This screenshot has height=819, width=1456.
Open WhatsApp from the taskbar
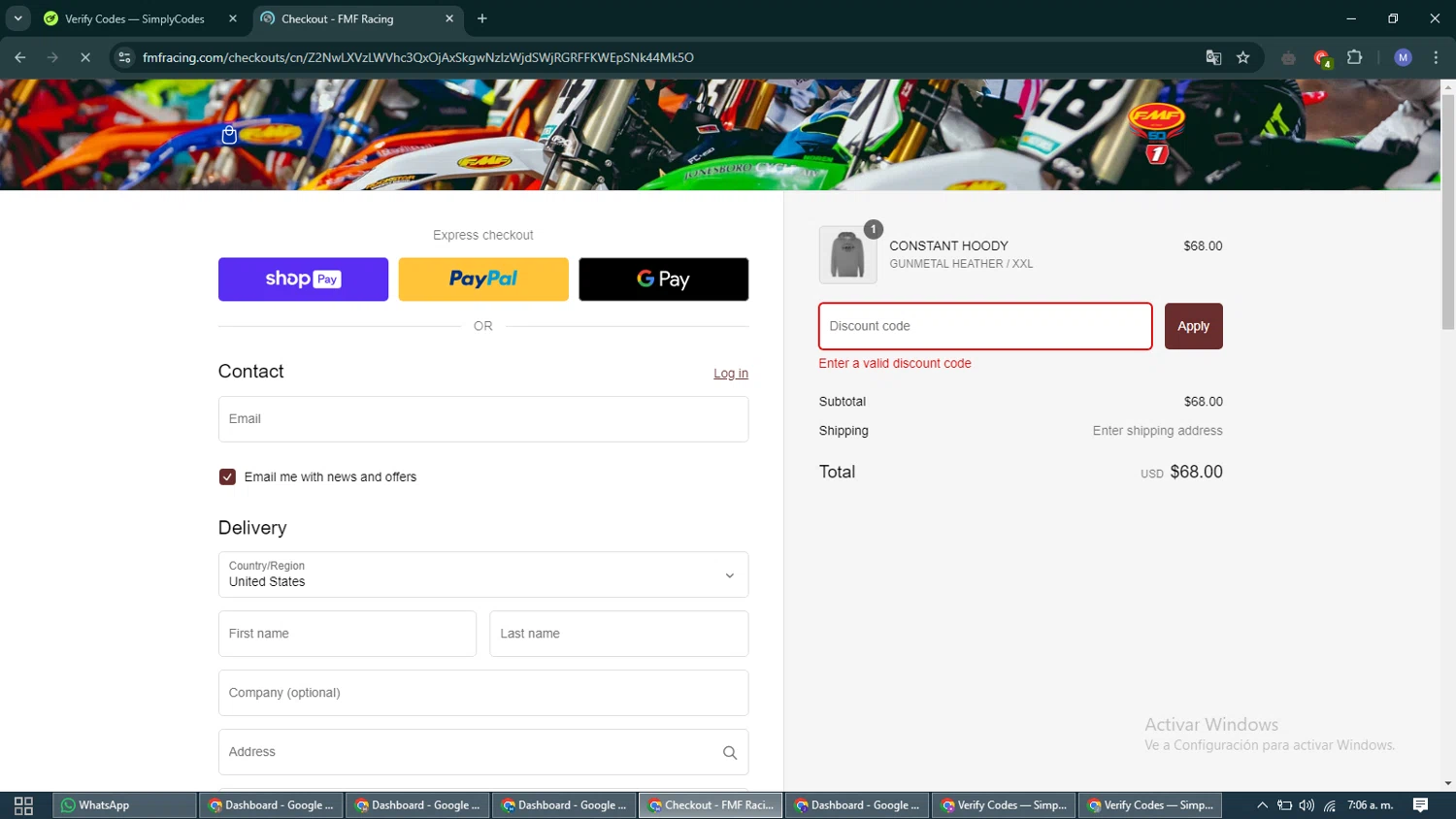click(x=124, y=805)
